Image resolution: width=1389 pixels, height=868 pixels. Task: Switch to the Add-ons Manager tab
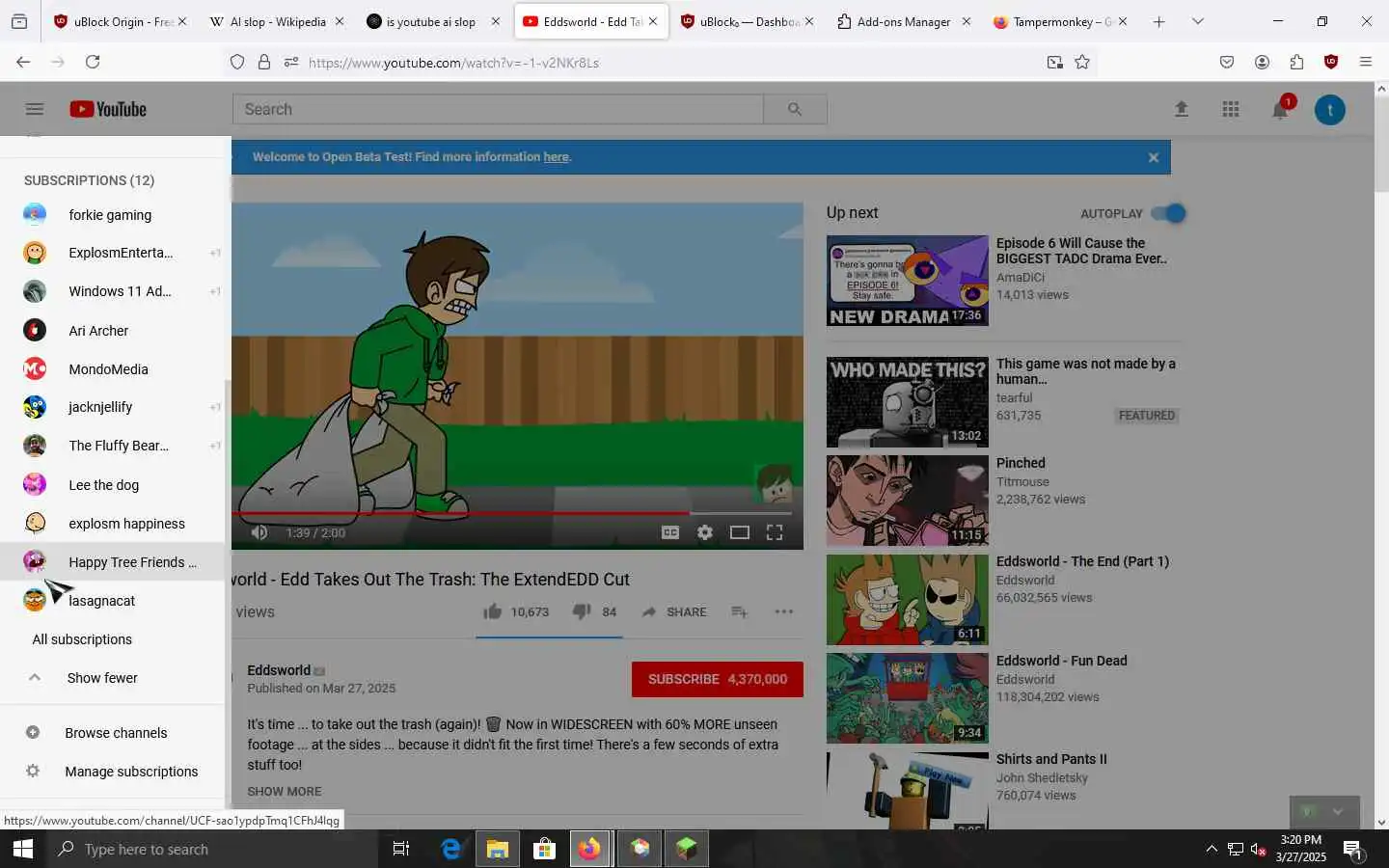point(903,21)
